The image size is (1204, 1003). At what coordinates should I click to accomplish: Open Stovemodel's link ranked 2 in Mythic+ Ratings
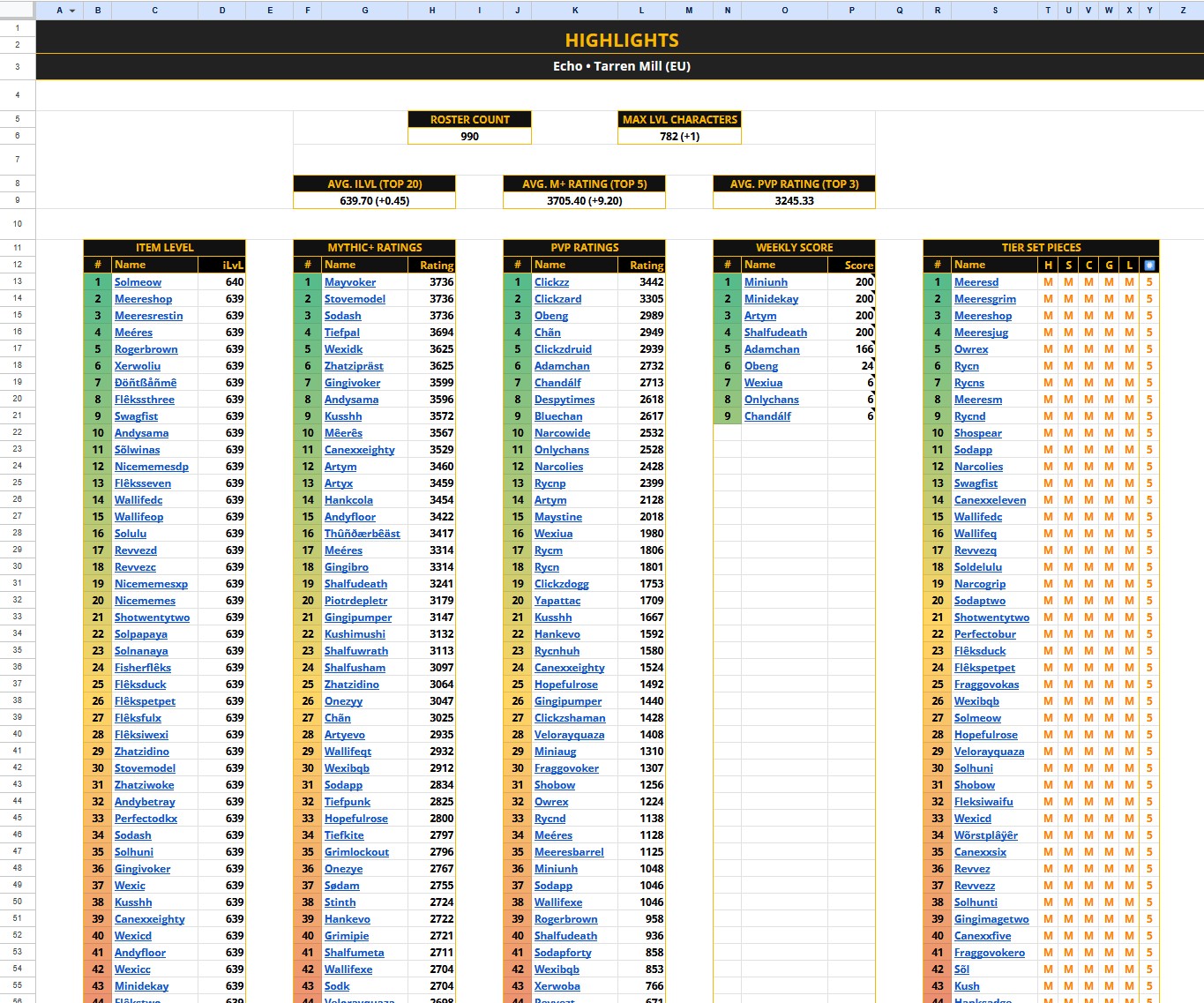355,298
